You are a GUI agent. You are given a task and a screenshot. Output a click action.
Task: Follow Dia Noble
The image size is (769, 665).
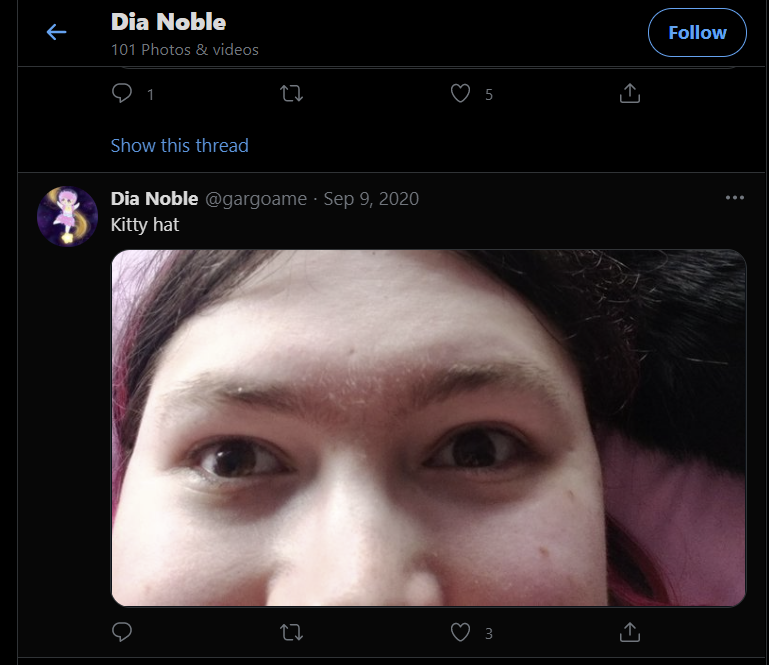697,32
